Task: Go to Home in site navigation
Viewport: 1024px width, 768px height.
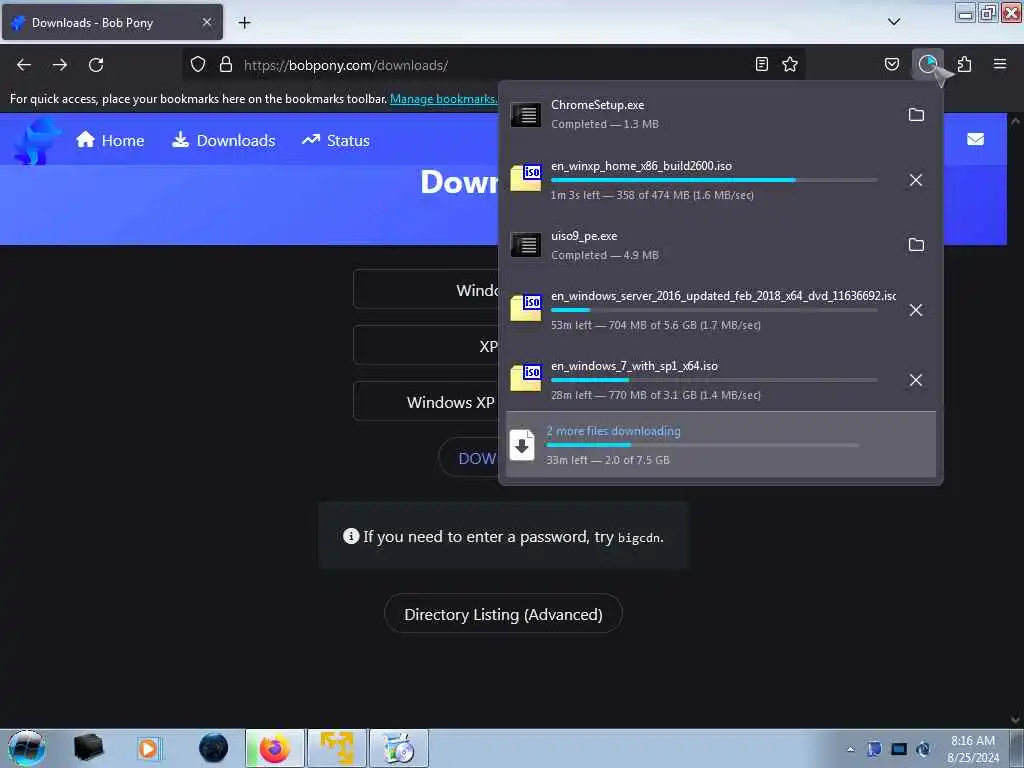Action: pos(110,140)
